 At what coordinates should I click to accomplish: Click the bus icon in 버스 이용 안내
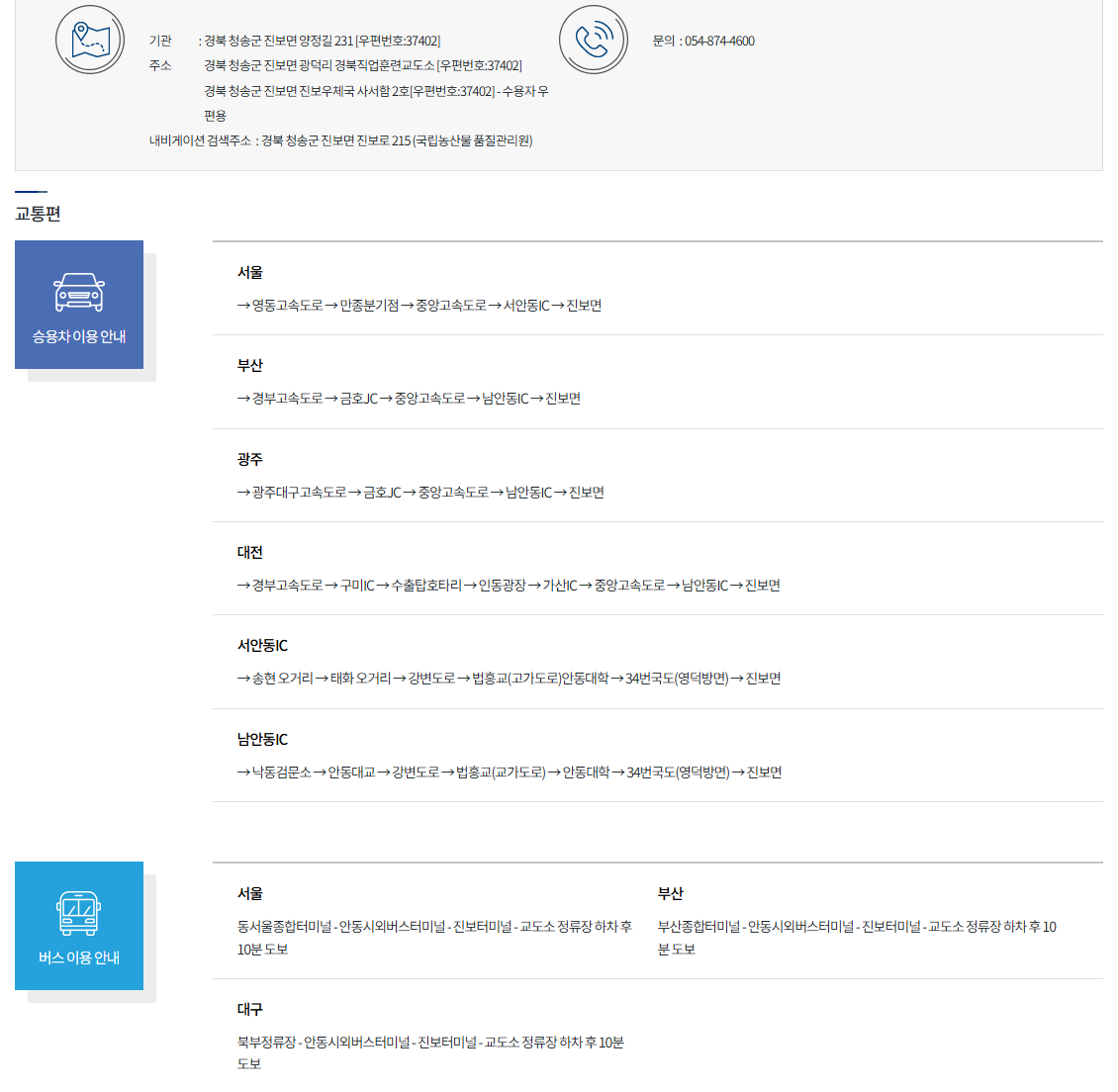click(x=79, y=913)
